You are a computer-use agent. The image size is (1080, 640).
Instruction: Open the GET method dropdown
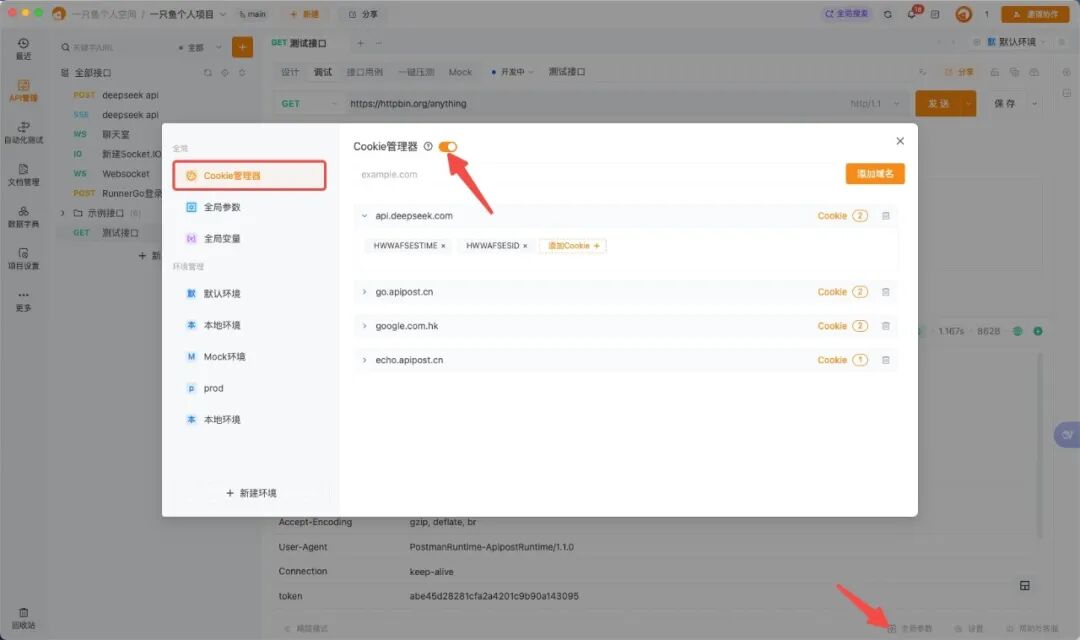(x=308, y=103)
